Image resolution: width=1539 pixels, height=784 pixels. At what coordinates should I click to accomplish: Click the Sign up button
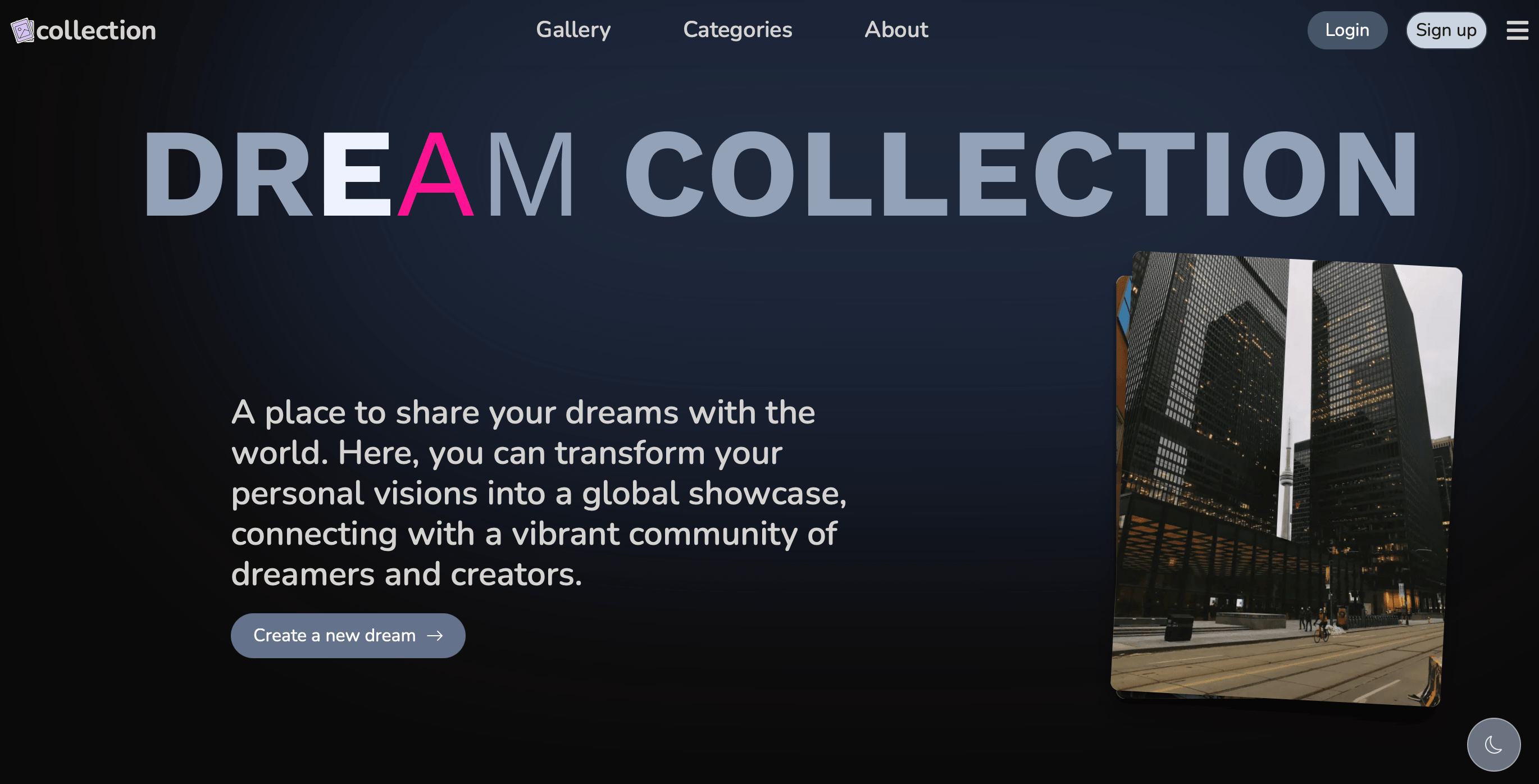[x=1446, y=30]
